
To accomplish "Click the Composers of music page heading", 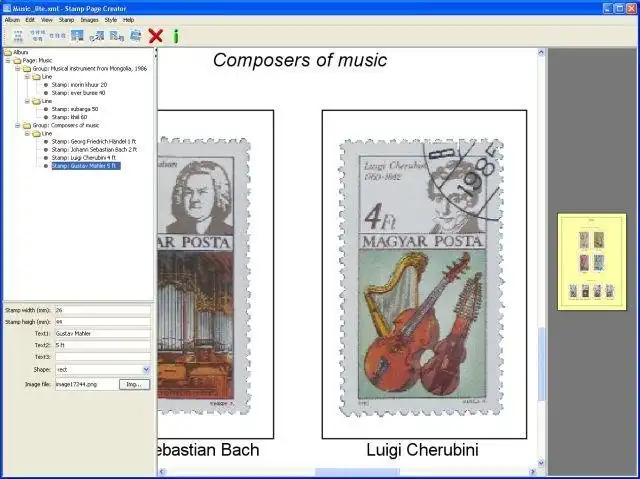I will click(300, 60).
